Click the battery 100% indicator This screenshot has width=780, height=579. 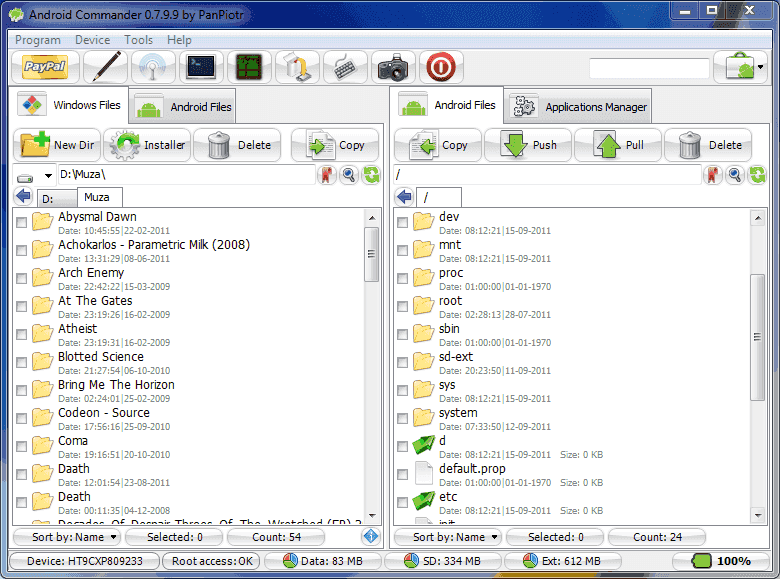point(721,561)
